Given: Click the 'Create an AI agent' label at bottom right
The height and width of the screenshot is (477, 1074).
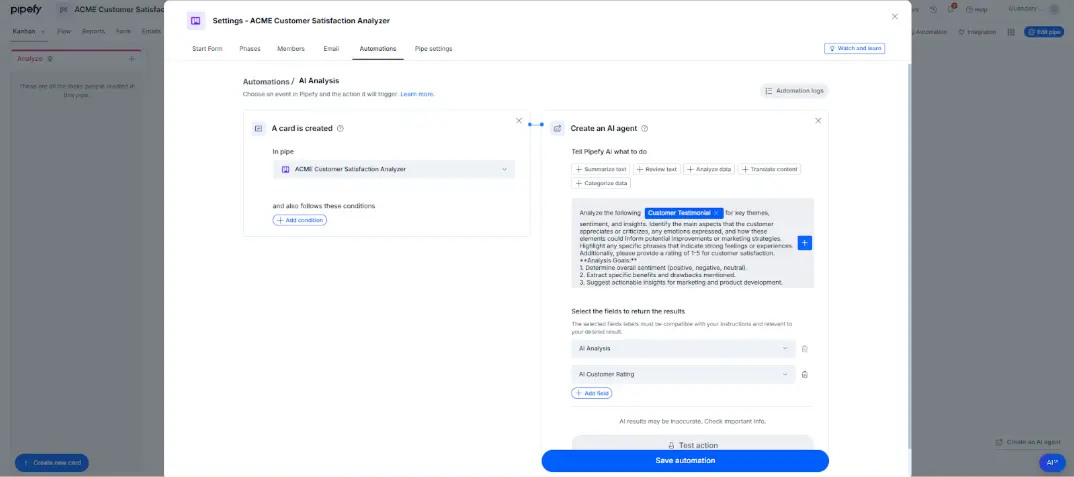Looking at the screenshot, I should [x=1027, y=442].
